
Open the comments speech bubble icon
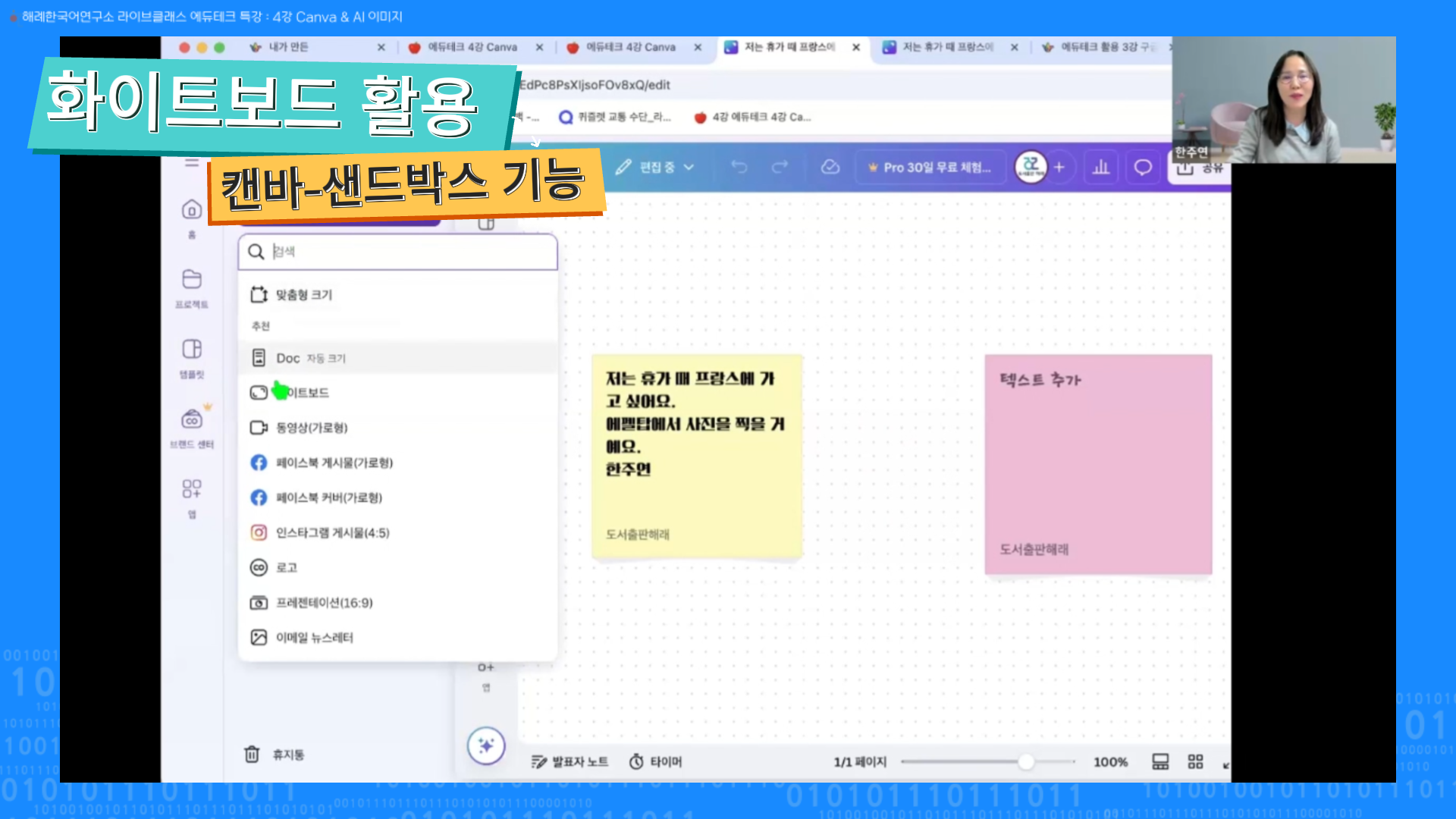[1143, 167]
